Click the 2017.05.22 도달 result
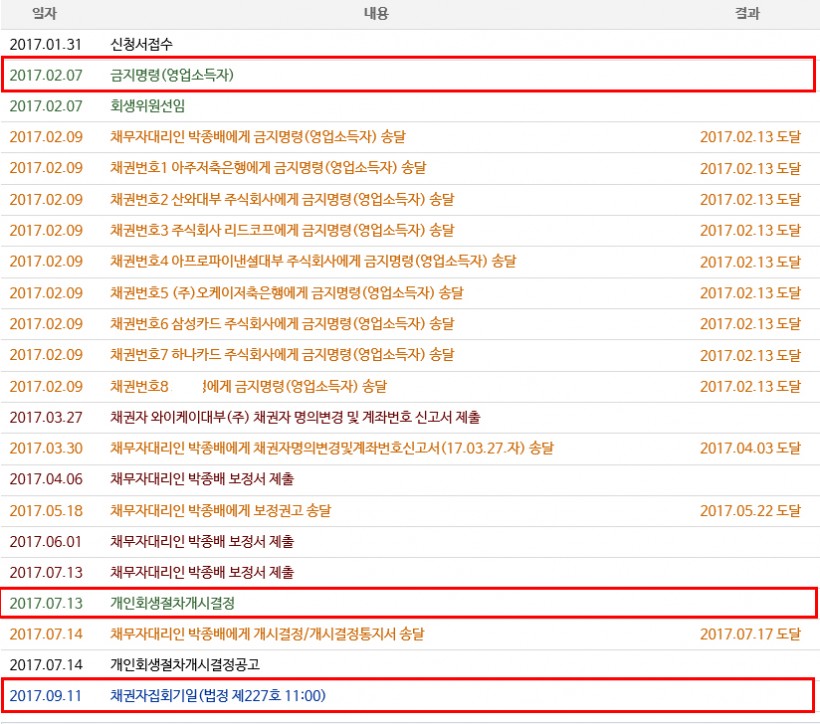Viewport: 820px width, 724px height. (x=750, y=511)
